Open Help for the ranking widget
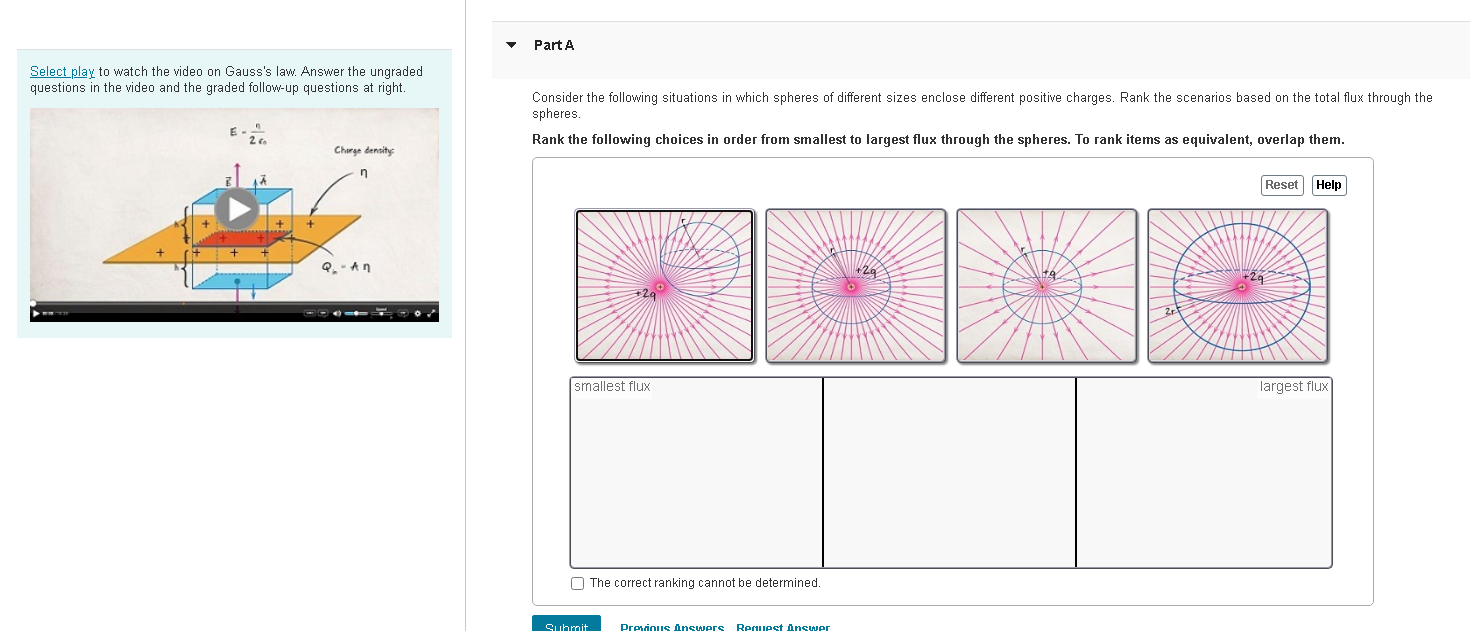 [x=1329, y=185]
